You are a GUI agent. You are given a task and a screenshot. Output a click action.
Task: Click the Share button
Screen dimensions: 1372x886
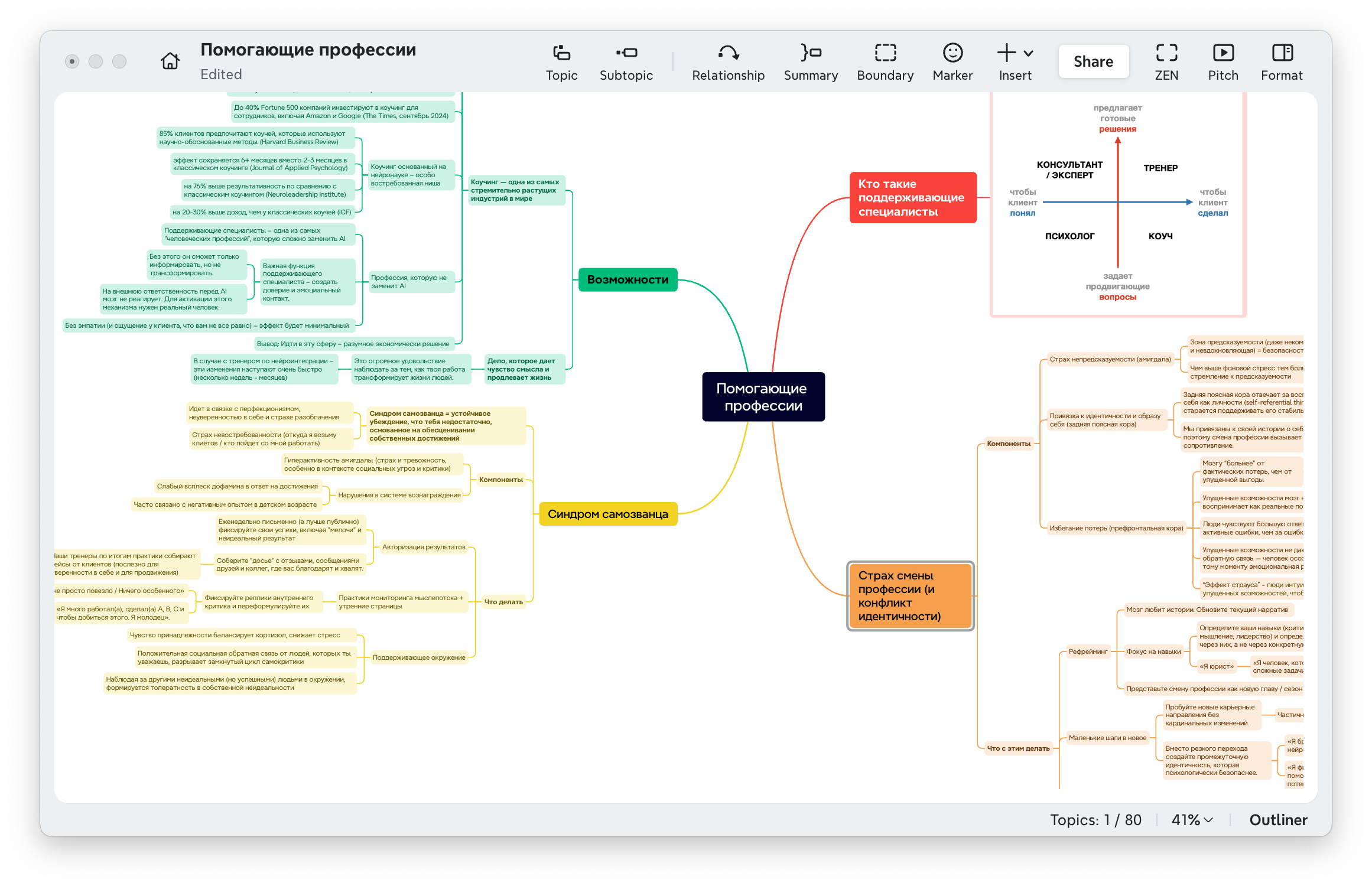click(1093, 61)
